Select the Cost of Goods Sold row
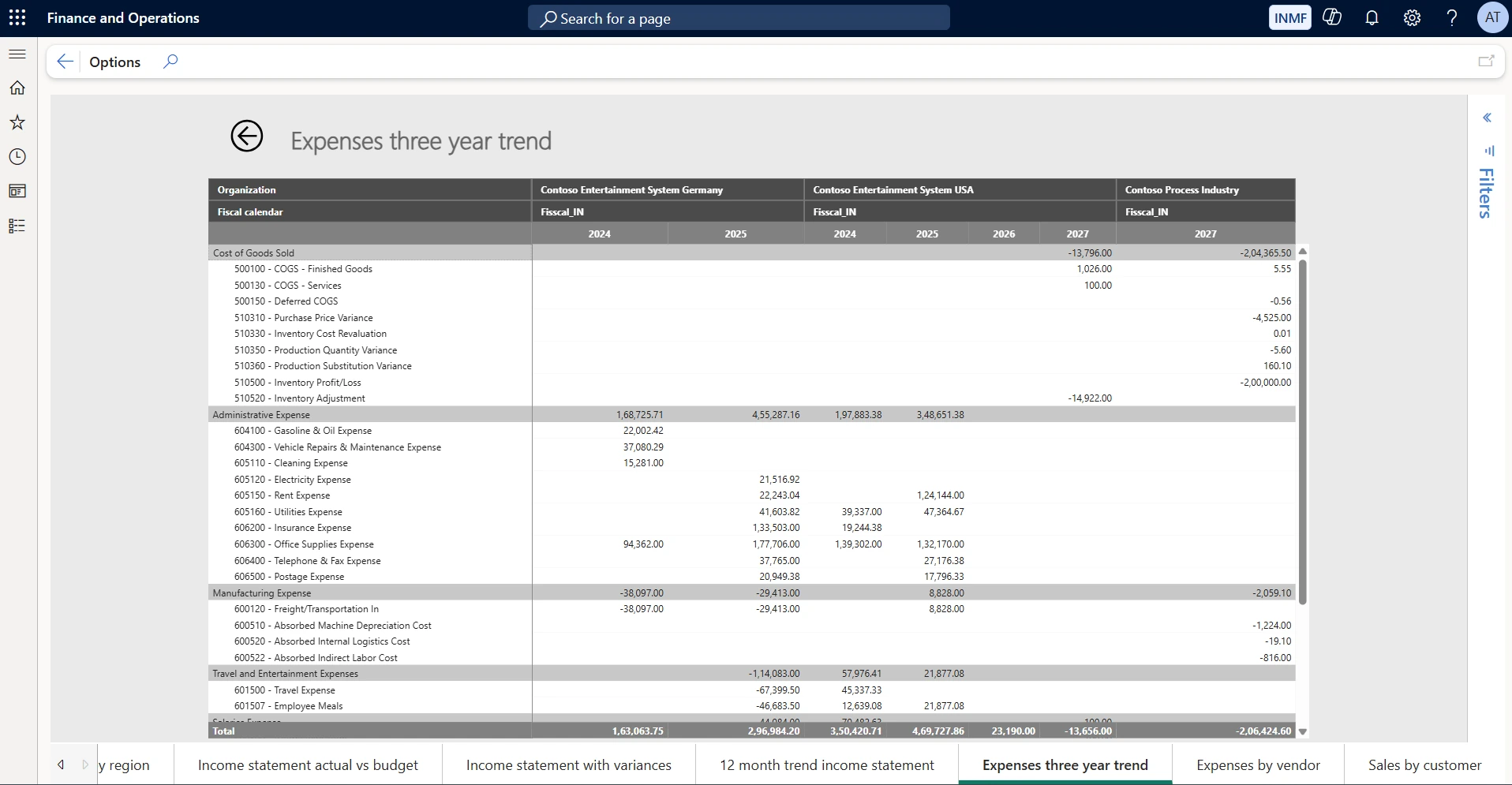The width and height of the screenshot is (1512, 785). coord(752,252)
